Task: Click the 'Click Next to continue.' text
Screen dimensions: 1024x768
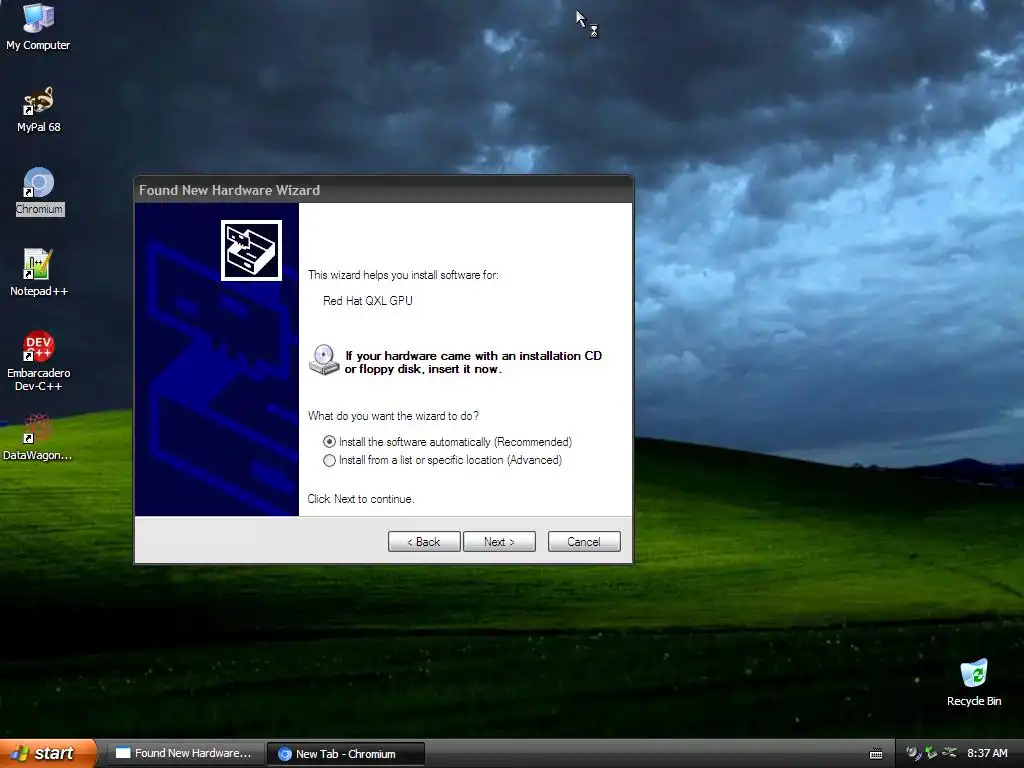Action: 360,499
